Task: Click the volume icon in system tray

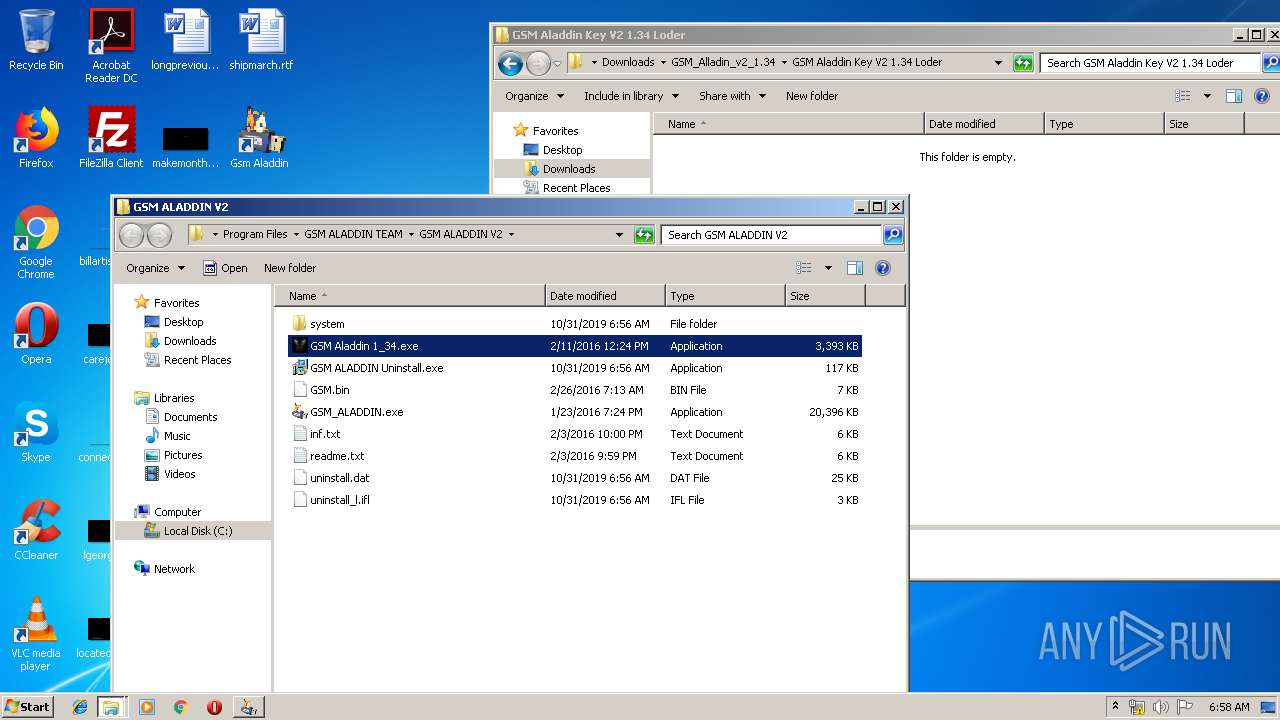Action: (x=1161, y=707)
